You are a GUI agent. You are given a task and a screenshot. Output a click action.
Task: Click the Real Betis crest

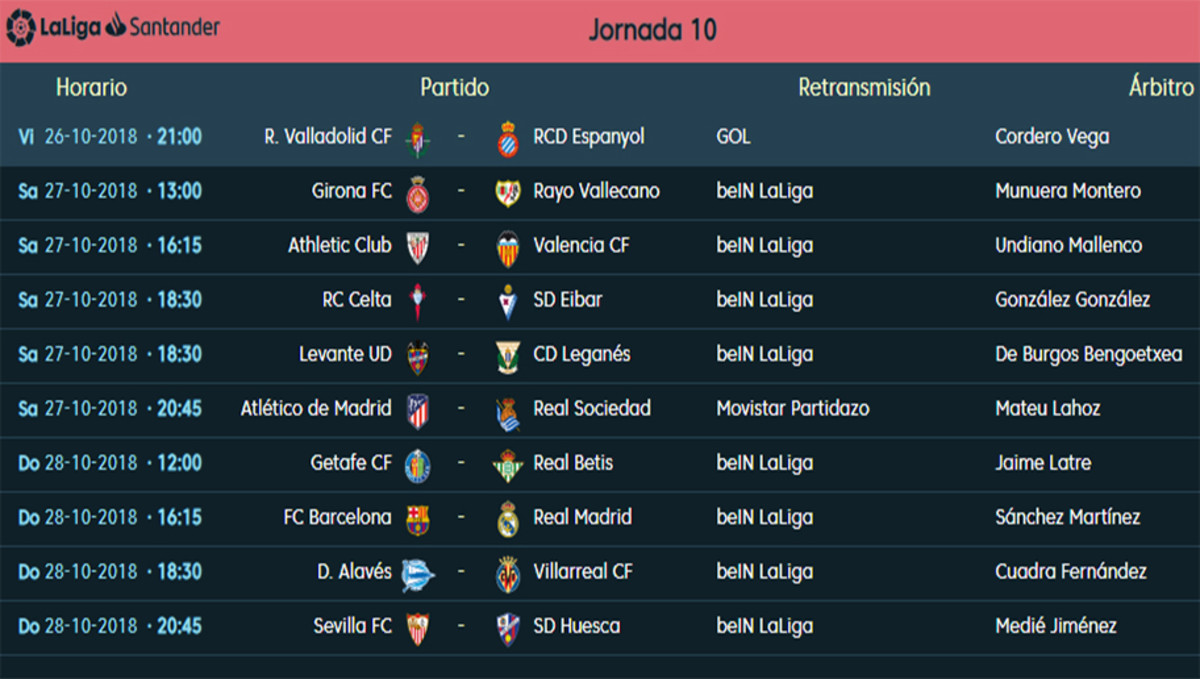pyautogui.click(x=508, y=464)
